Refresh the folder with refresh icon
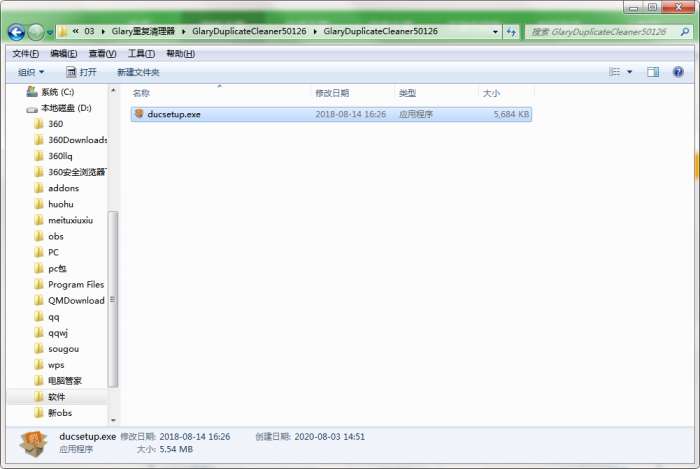Screen dimensions: 700x469 (x=511, y=32)
